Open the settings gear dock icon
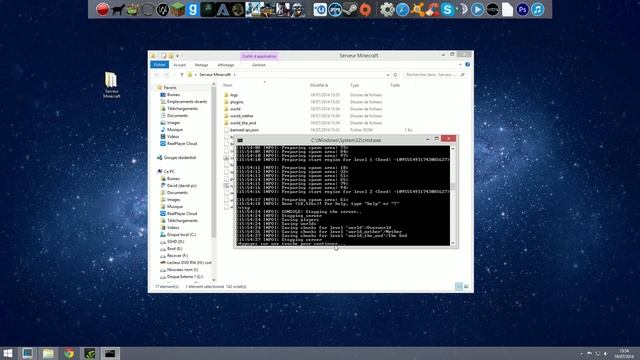The image size is (640, 360). 387,9
